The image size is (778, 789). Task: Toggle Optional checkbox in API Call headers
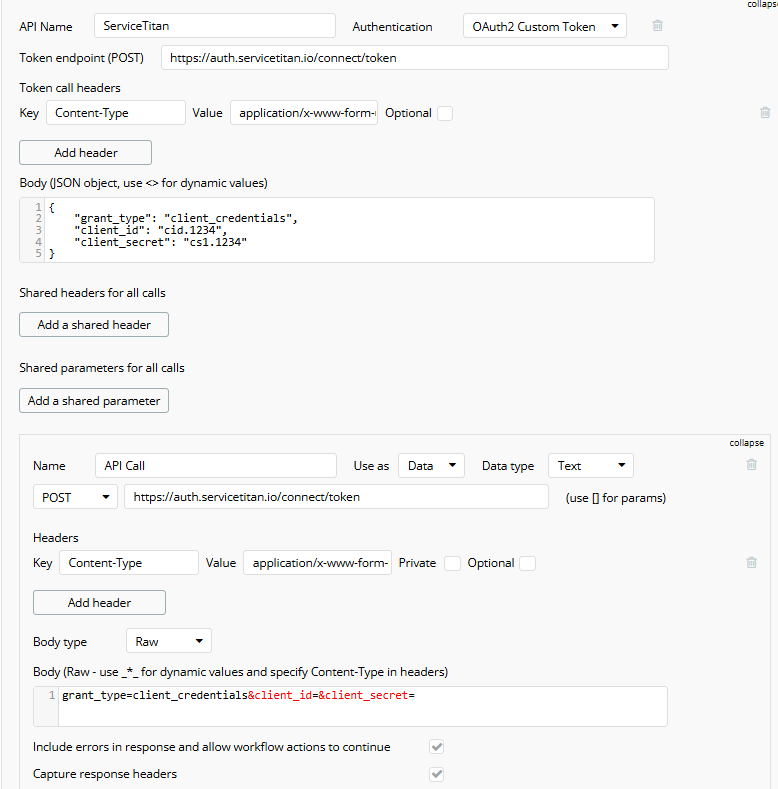click(527, 563)
